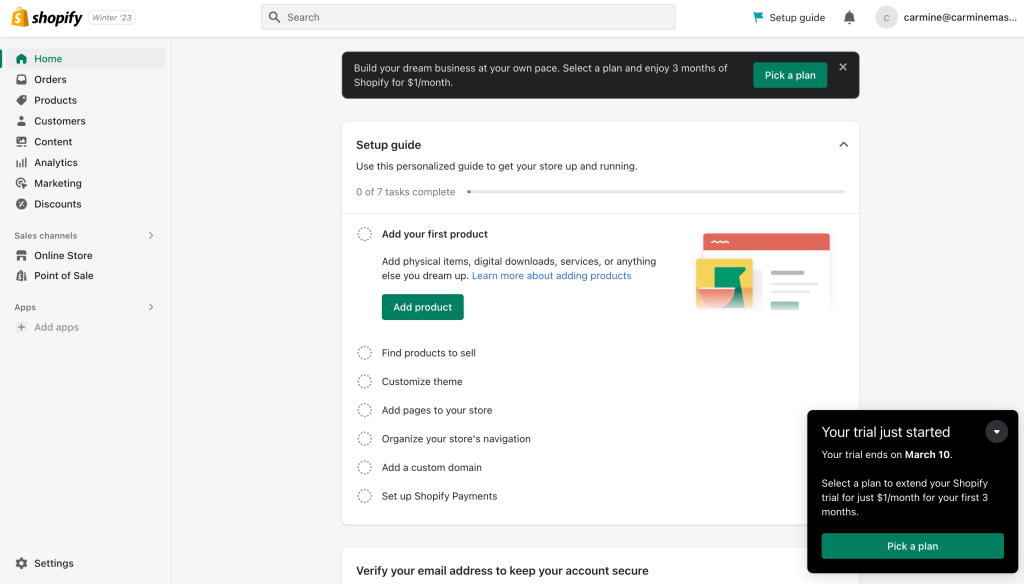Select Add a custom domain task
1024x584 pixels.
(432, 468)
